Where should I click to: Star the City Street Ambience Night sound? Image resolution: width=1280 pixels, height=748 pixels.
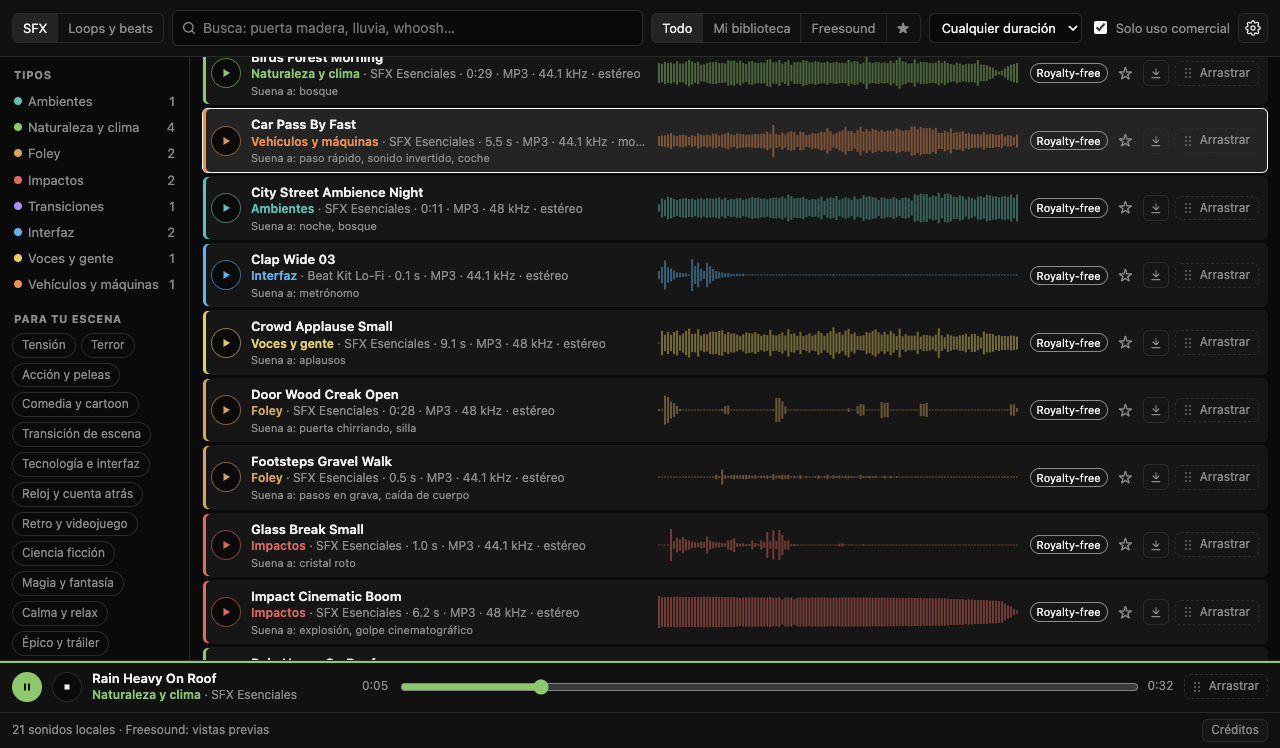pyautogui.click(x=1125, y=208)
